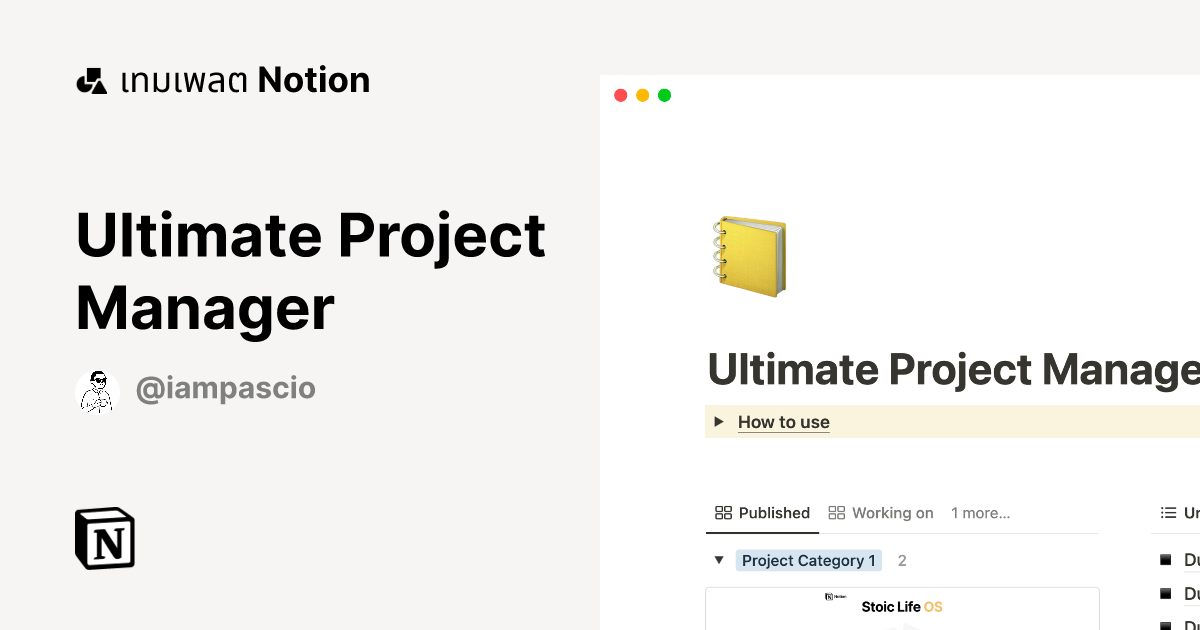Open the How to use link
This screenshot has width=1200, height=630.
[x=784, y=421]
